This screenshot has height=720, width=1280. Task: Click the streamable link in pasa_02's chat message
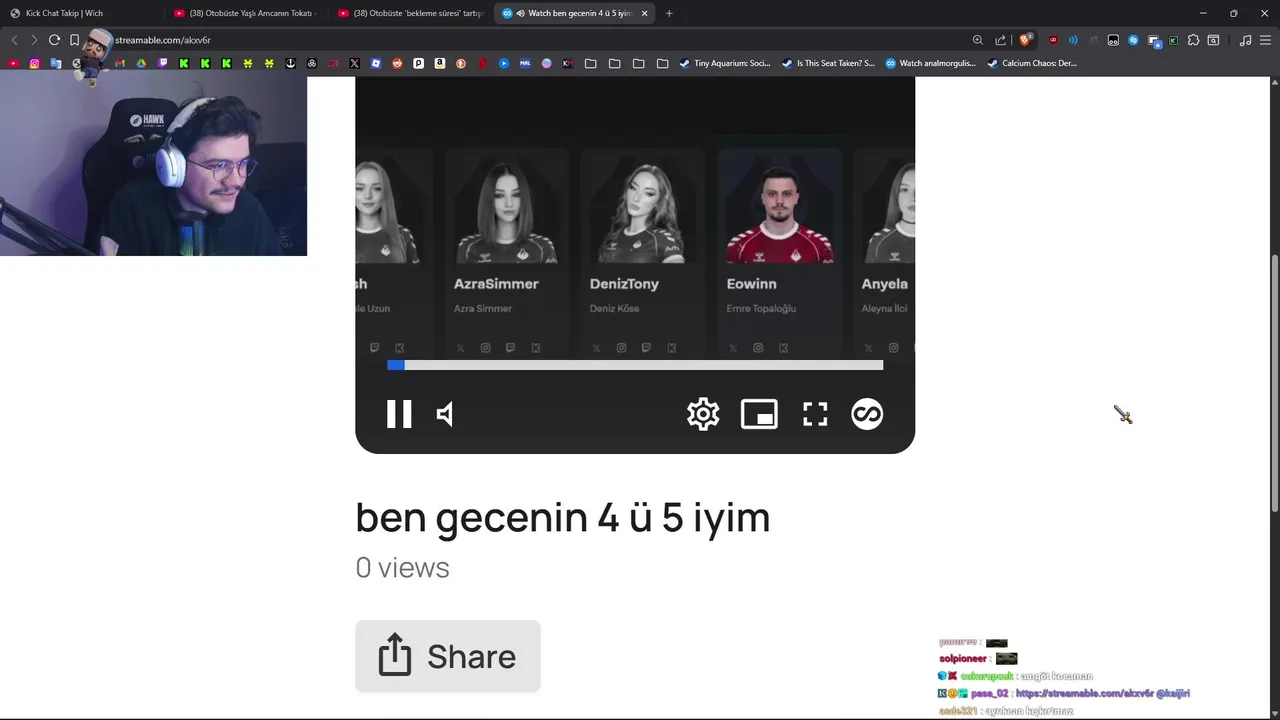click(1084, 693)
